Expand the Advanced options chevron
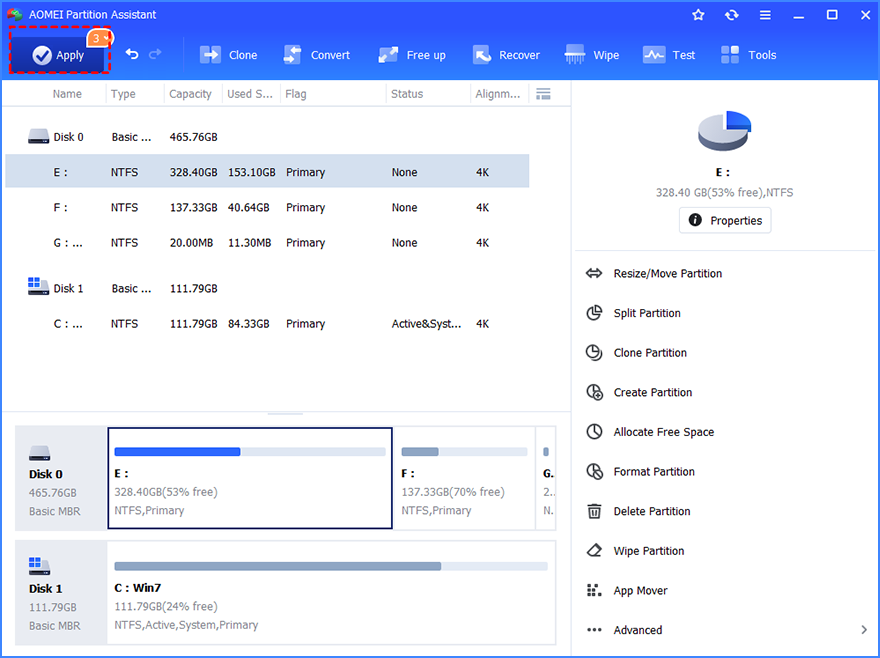Screen dimensions: 880x658 click(863, 630)
